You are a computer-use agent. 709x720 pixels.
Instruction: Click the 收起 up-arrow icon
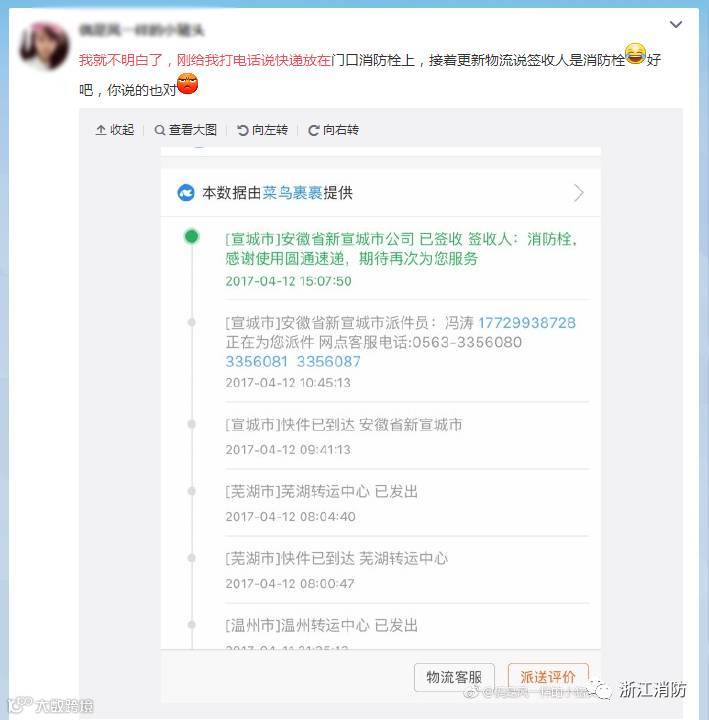(x=101, y=130)
